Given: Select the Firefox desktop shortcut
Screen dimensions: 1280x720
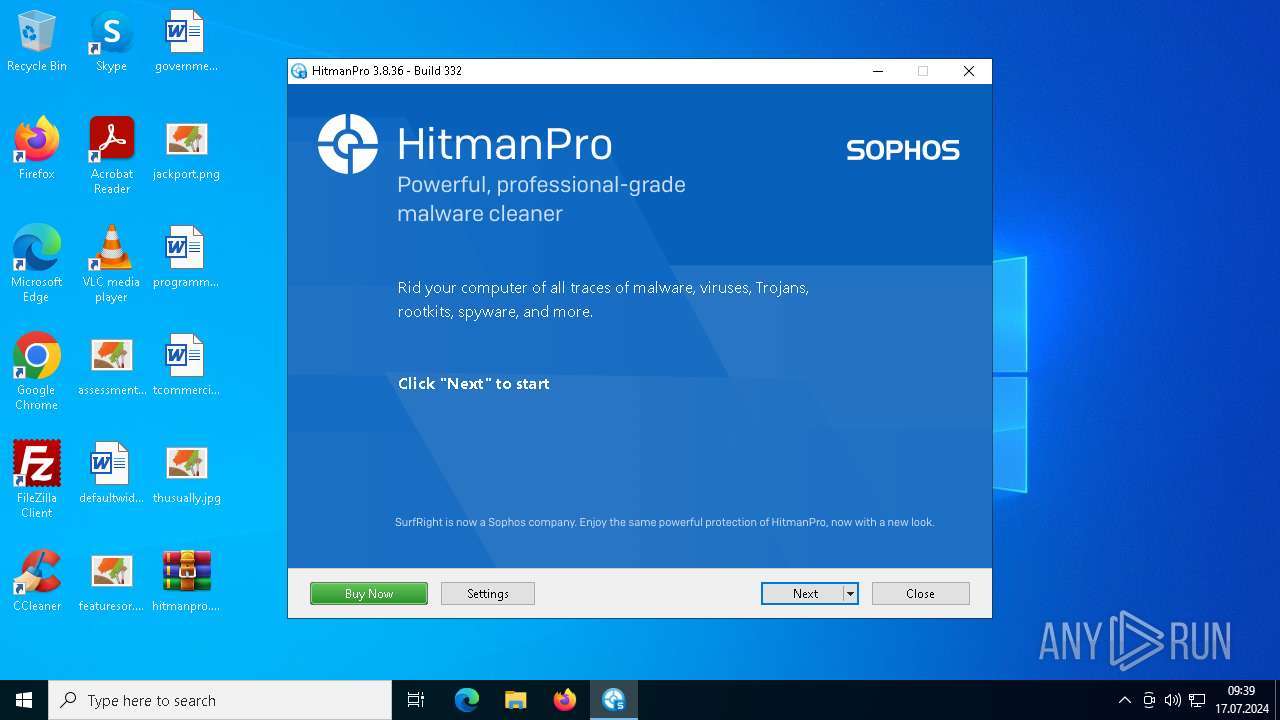Looking at the screenshot, I should coord(37,150).
